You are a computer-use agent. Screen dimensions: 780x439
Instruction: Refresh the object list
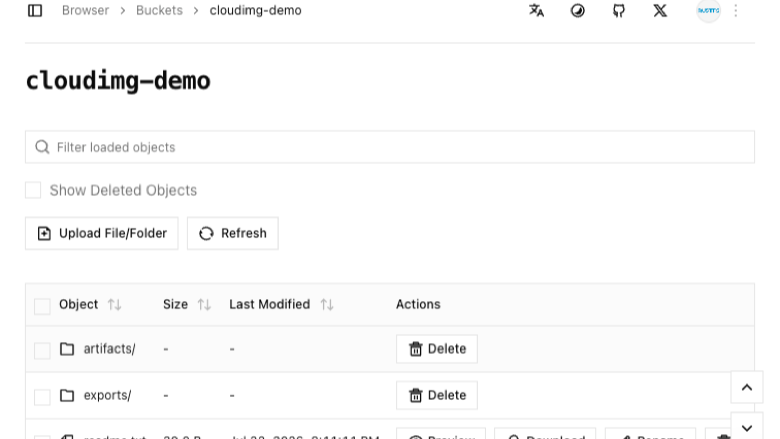point(233,233)
